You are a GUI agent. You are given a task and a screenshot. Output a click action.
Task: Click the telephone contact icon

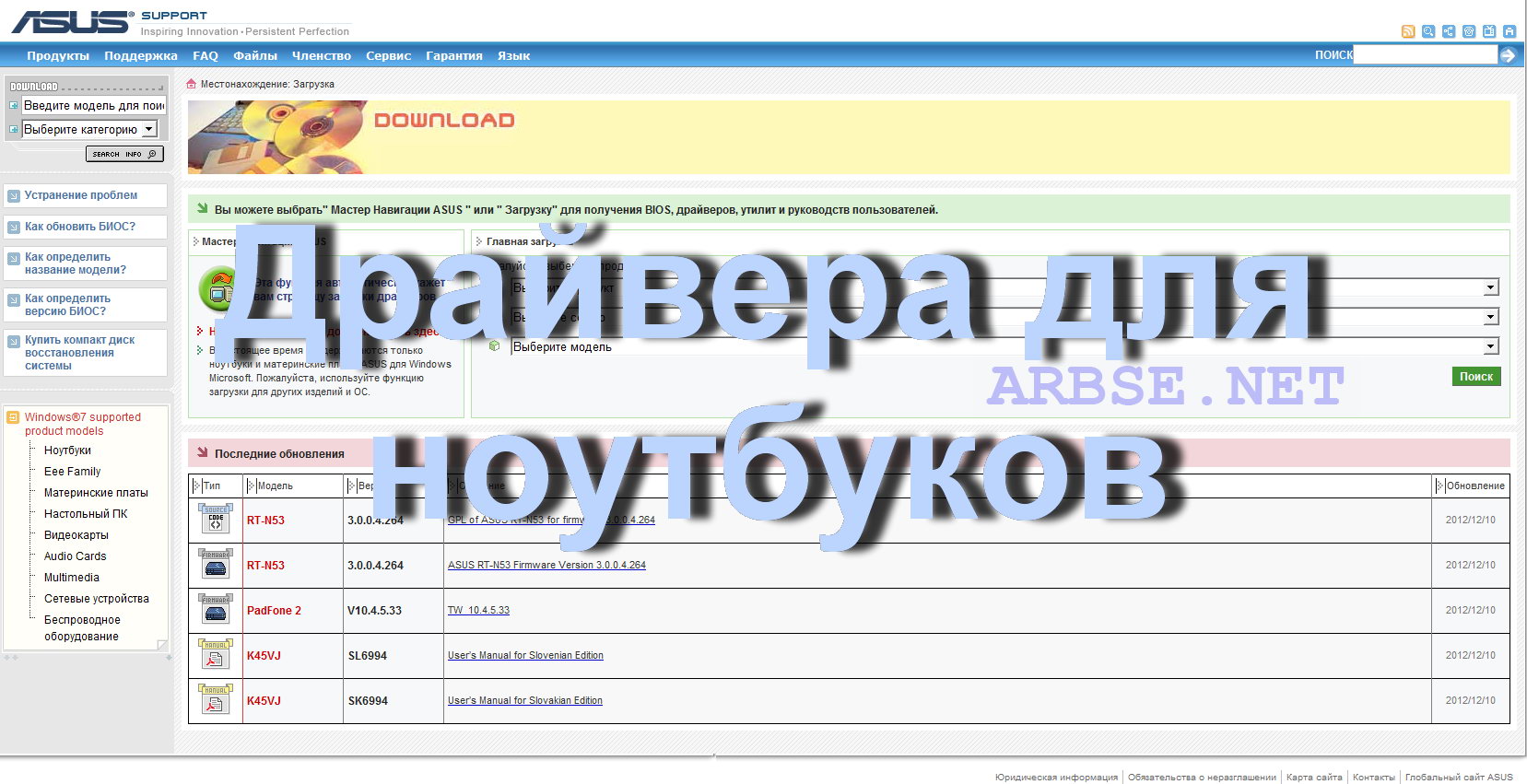(1469, 31)
